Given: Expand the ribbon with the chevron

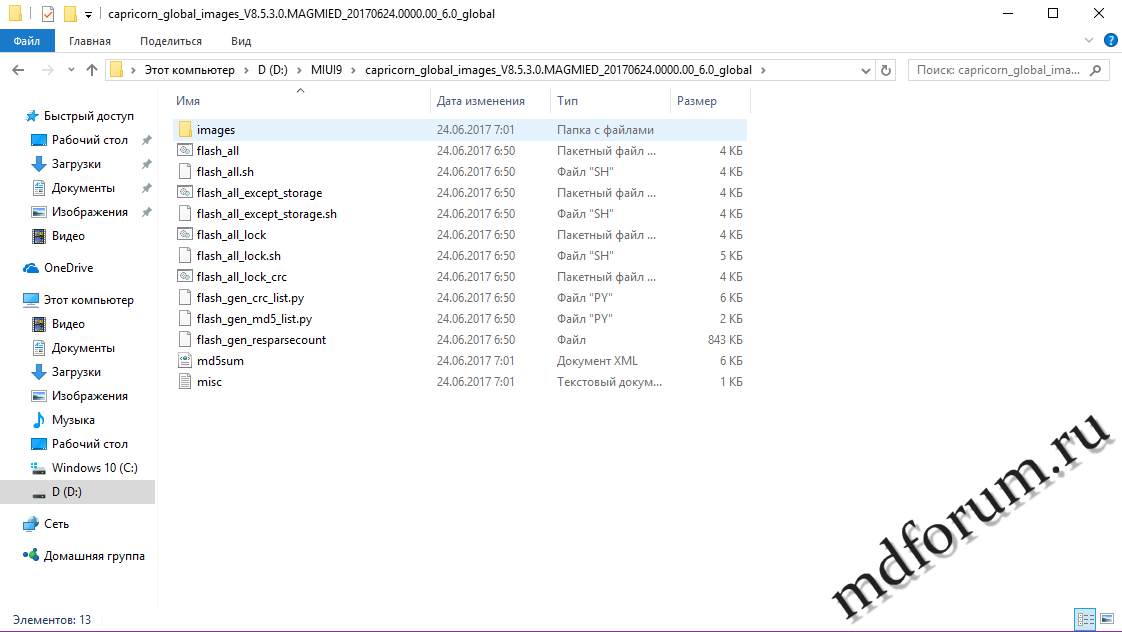Looking at the screenshot, I should [1090, 41].
